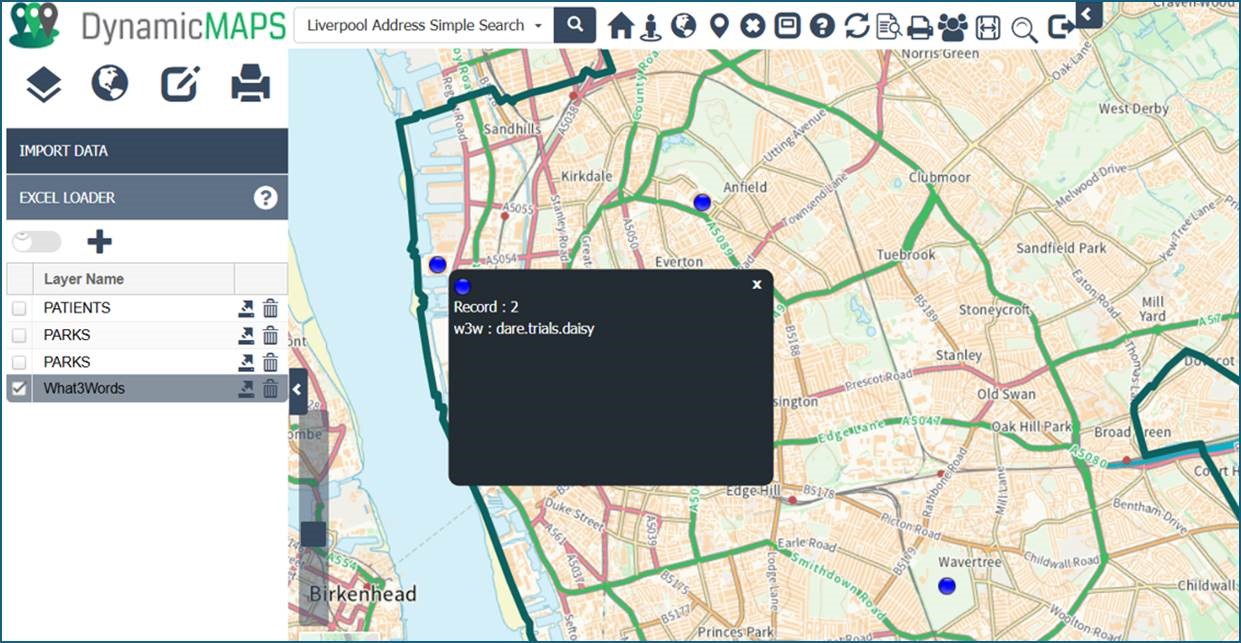Add a new layer with plus icon

point(99,241)
